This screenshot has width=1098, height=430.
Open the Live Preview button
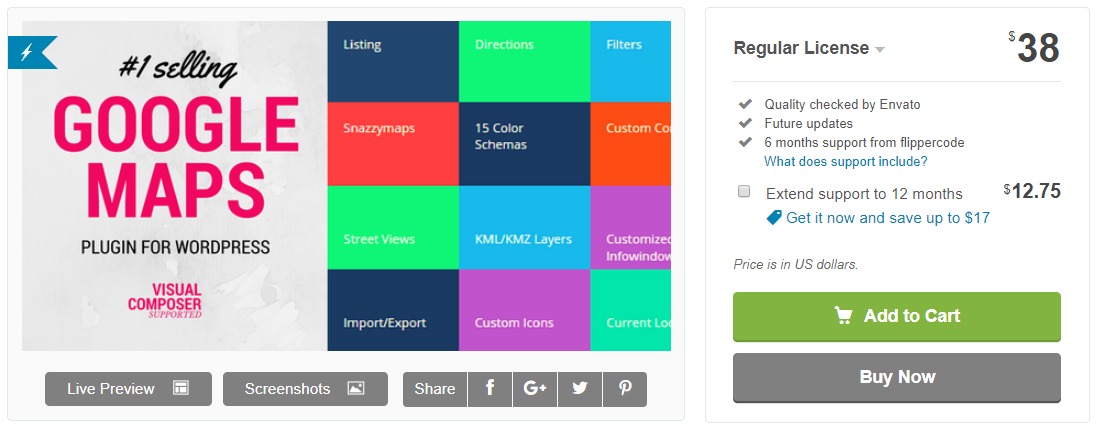tap(128, 389)
